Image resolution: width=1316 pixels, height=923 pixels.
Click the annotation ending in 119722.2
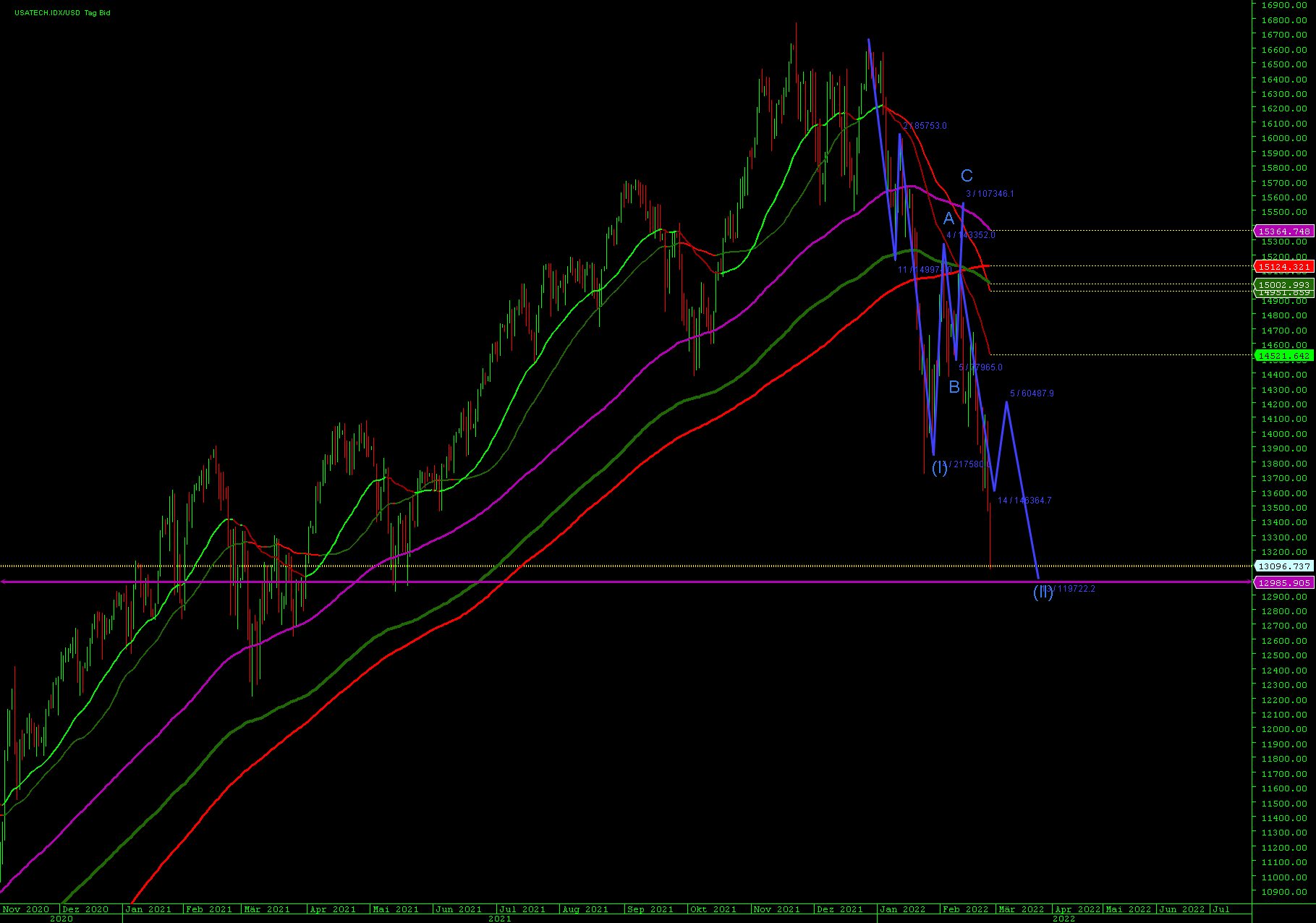[x=1070, y=589]
